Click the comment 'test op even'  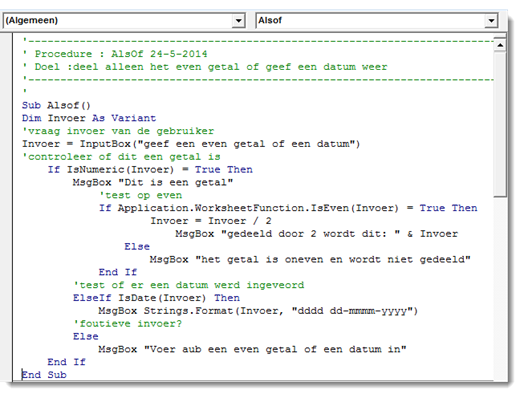tap(140, 195)
